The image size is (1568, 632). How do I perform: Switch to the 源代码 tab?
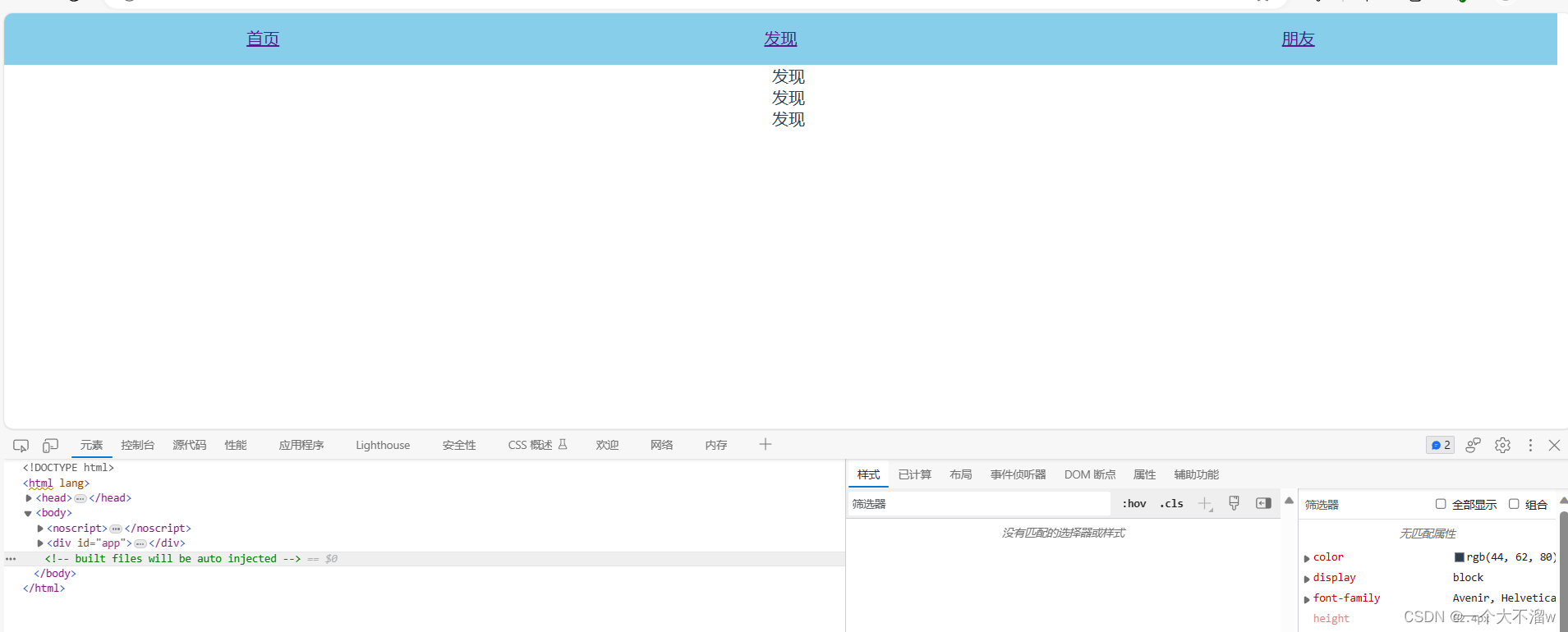[189, 445]
